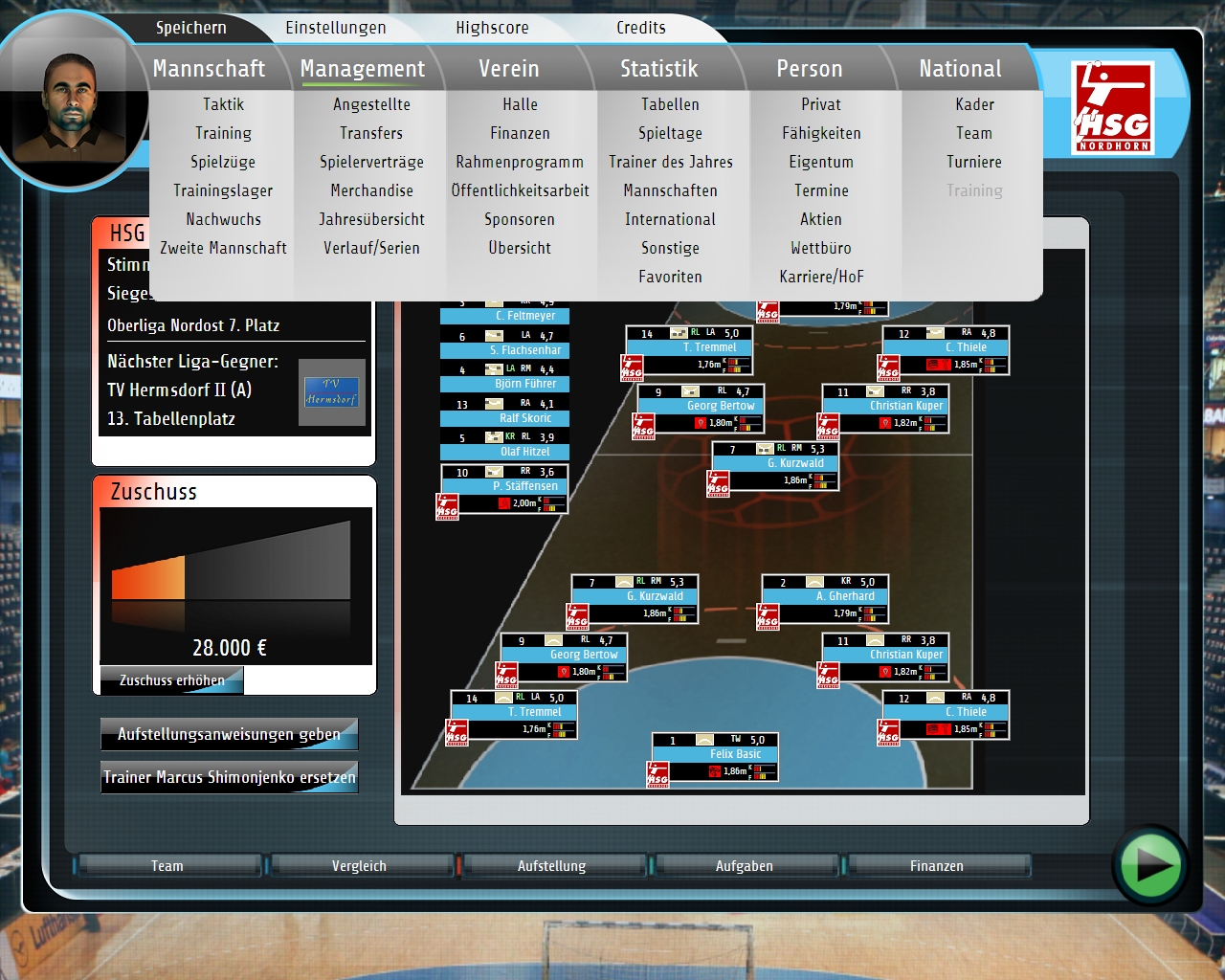Click the lightbulb icon on Georg Bertow's card
Viewport: 1225px width, 980px height.
701,422
